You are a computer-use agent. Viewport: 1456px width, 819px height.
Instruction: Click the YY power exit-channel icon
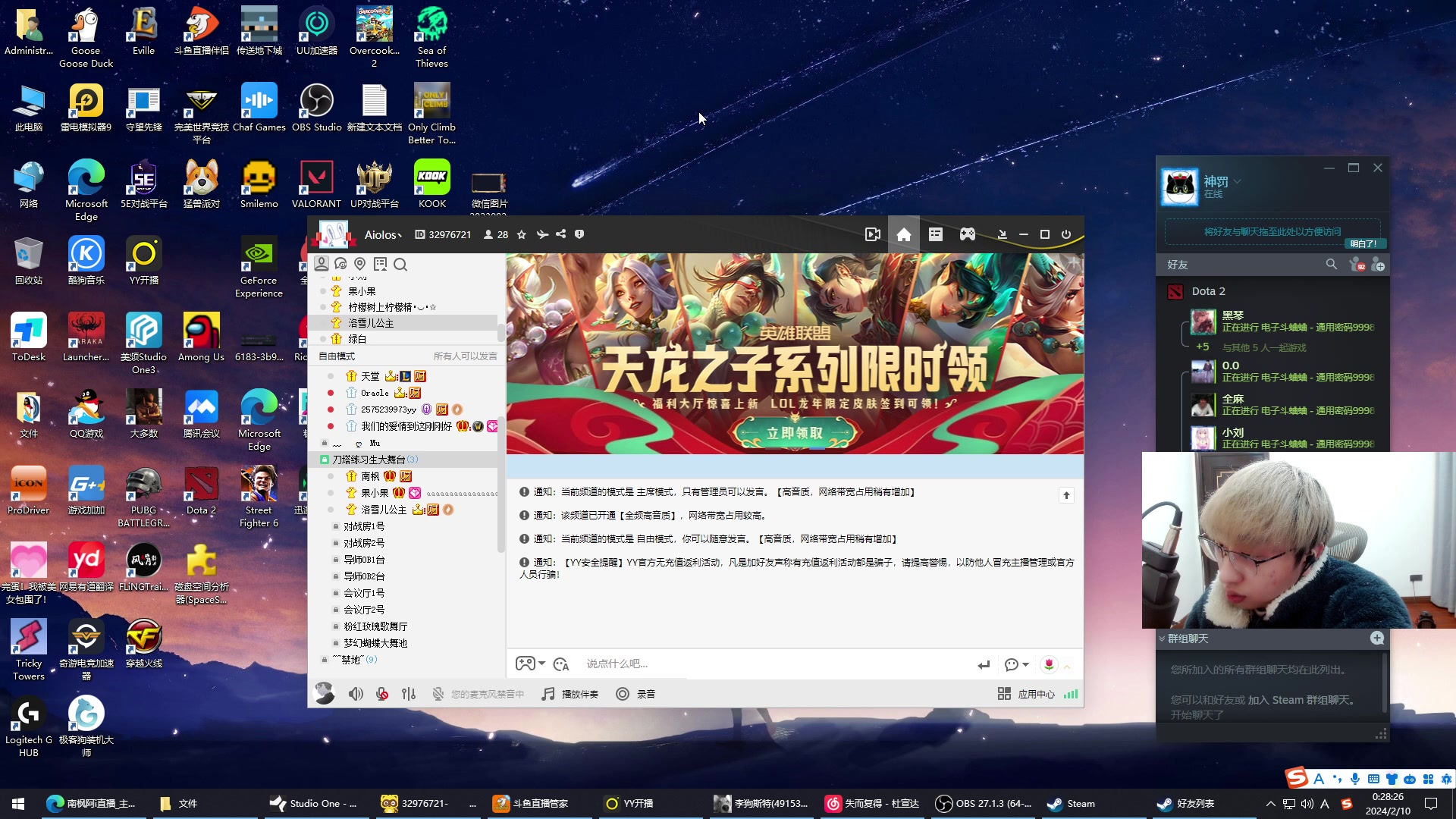pos(1066,234)
